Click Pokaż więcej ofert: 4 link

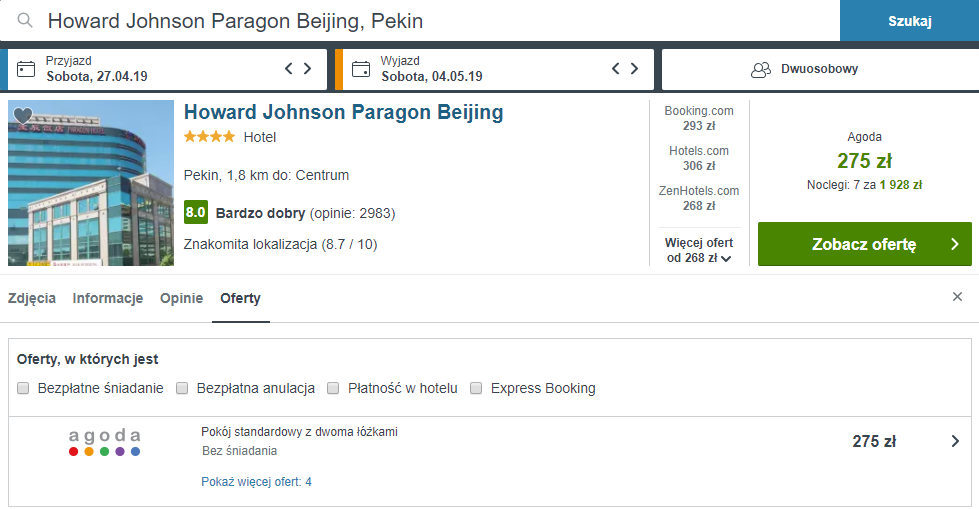[x=257, y=482]
